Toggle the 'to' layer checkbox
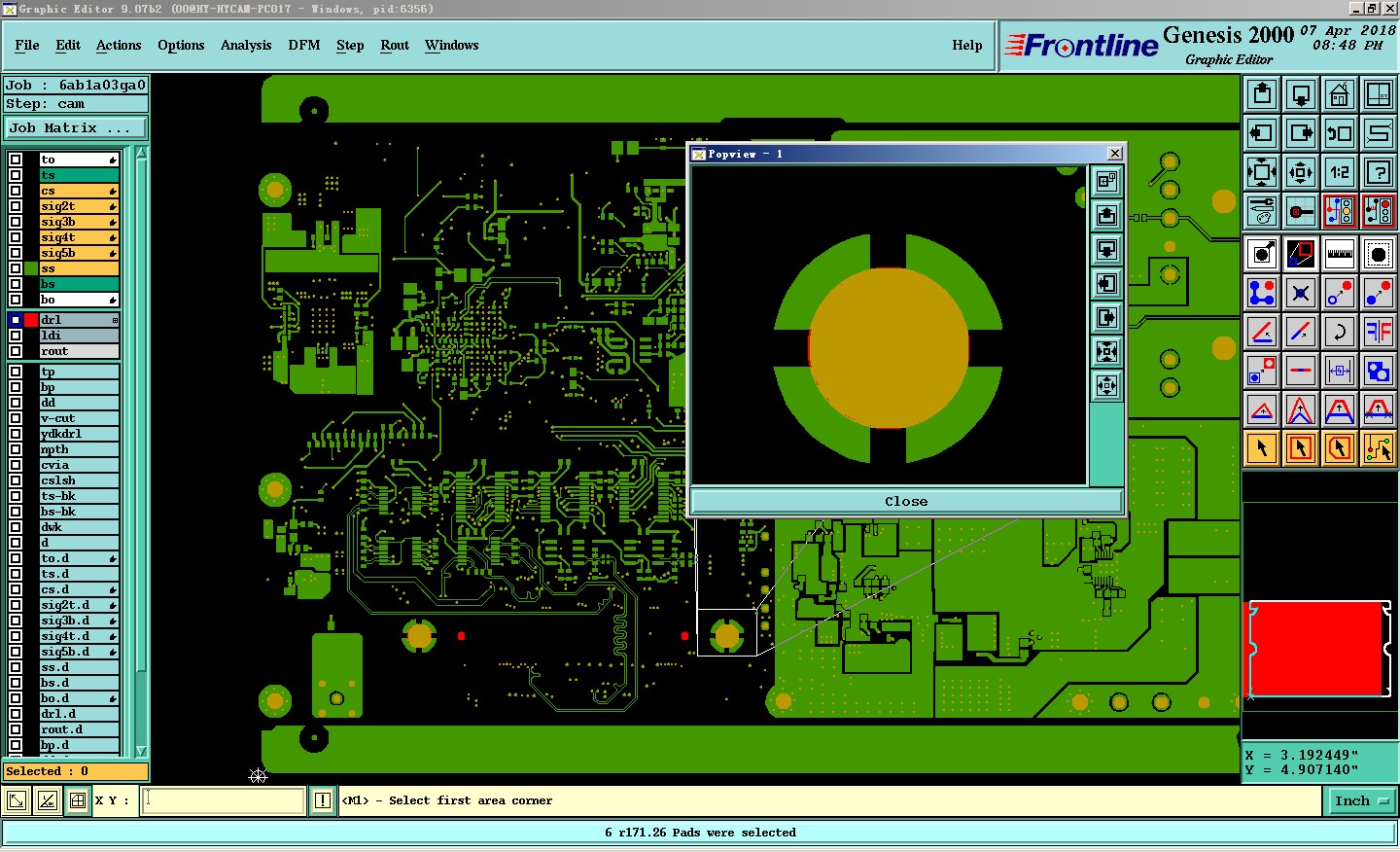The image size is (1400, 852). pos(16,160)
